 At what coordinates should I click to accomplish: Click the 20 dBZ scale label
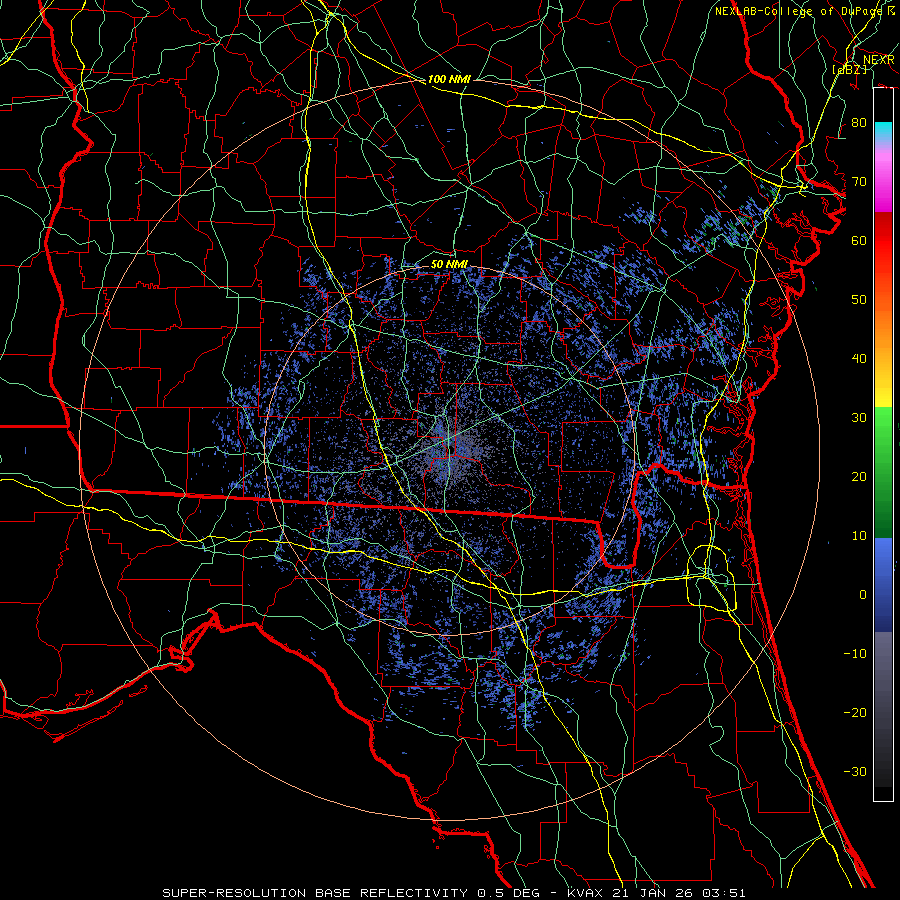click(x=859, y=477)
